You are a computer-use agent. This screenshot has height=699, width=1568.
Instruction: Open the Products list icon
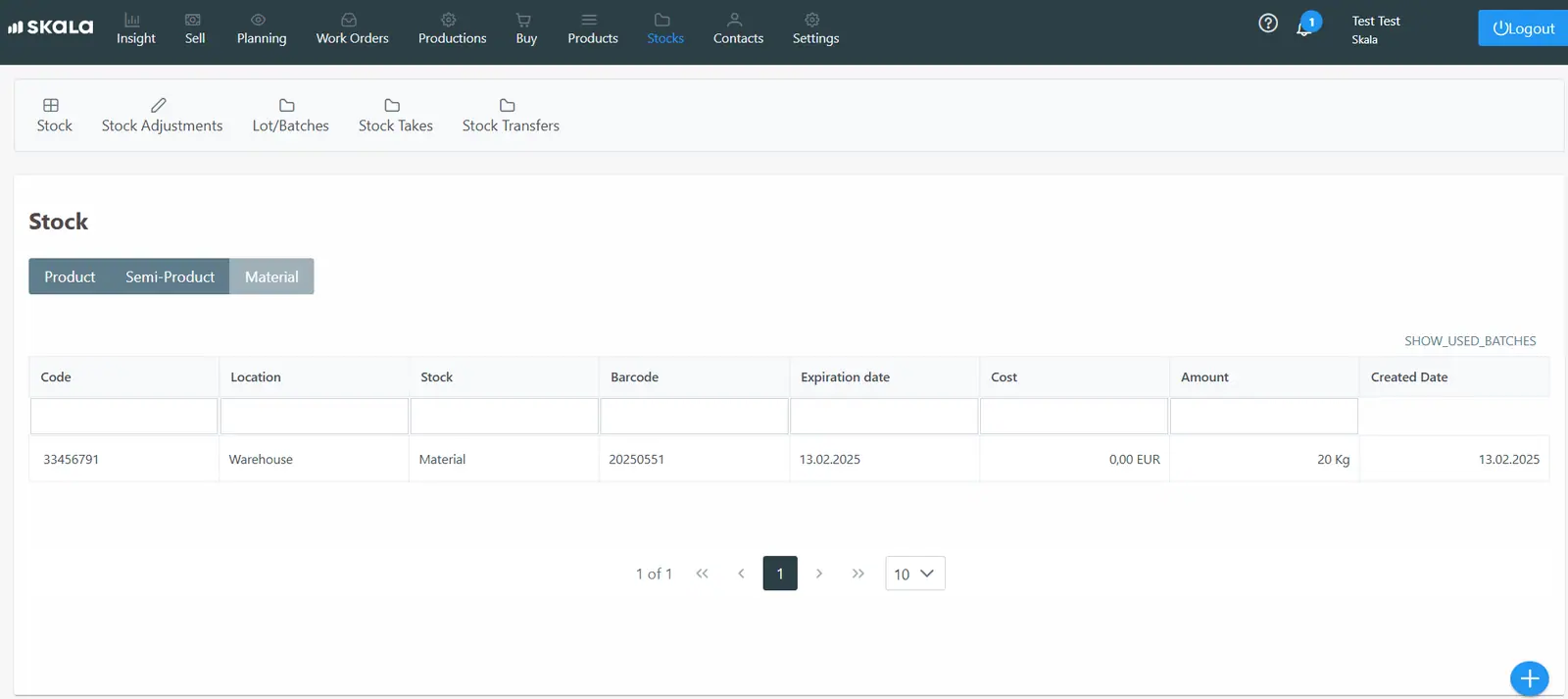tap(589, 20)
